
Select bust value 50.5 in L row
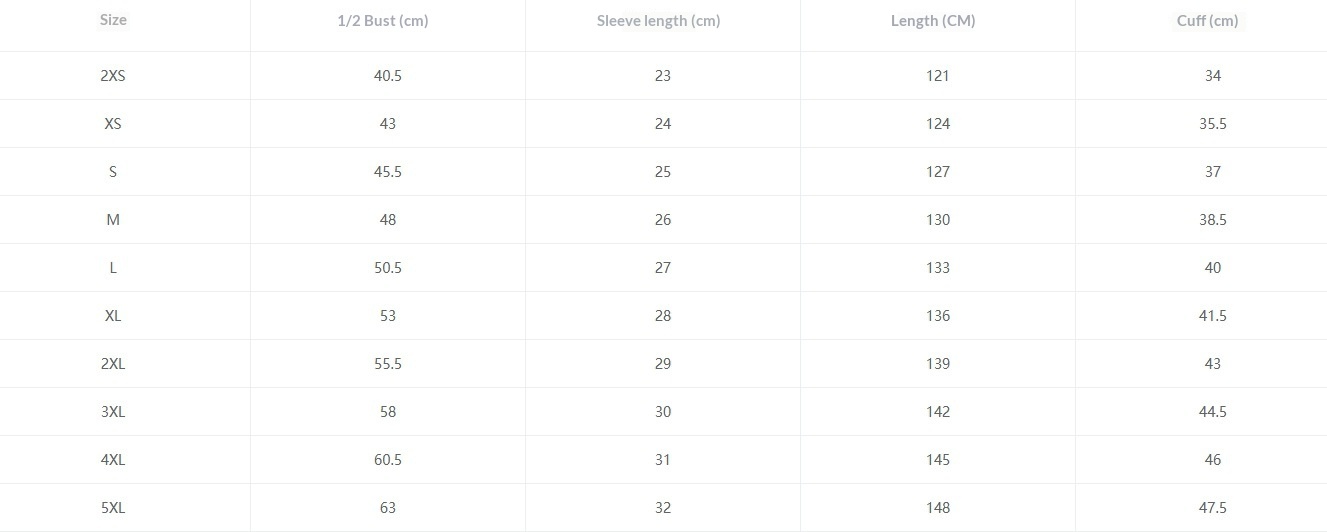click(388, 268)
